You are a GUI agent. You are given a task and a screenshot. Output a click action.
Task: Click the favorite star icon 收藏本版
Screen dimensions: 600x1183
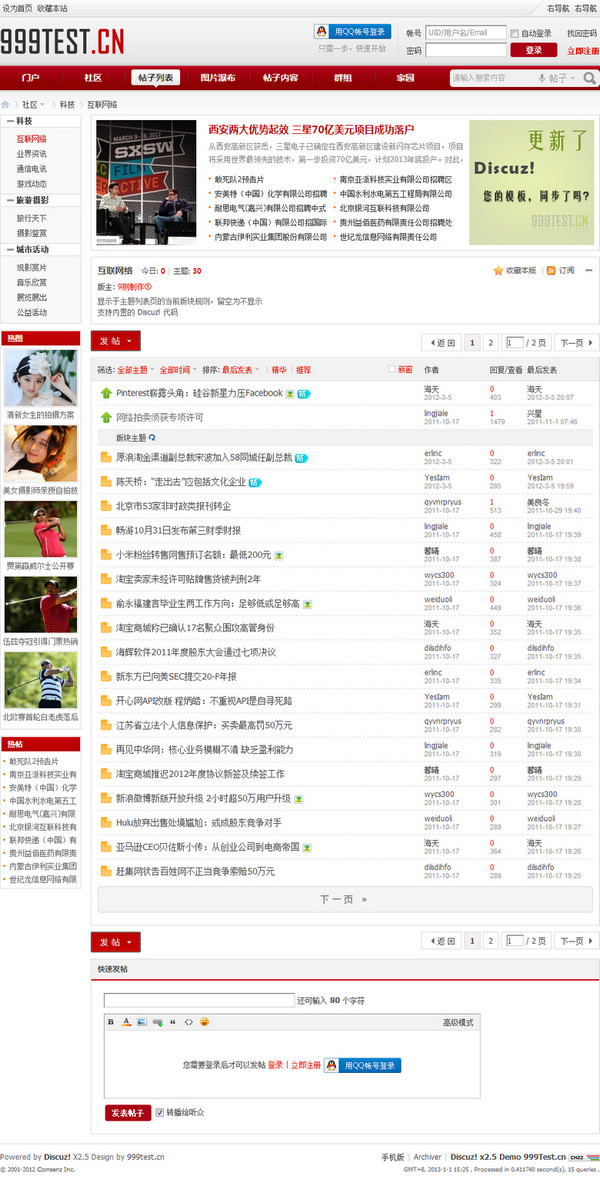[497, 270]
